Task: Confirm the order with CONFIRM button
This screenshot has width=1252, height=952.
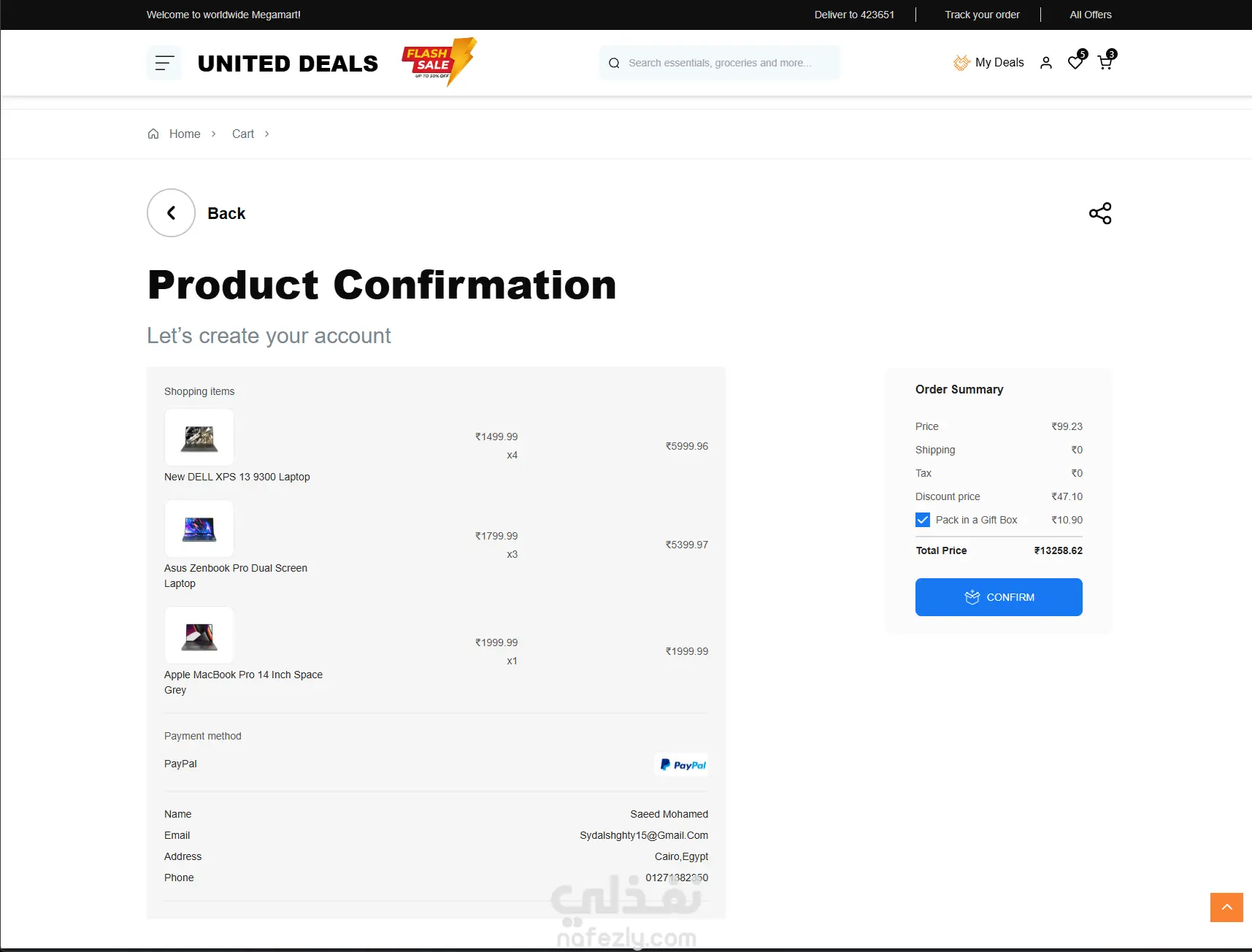Action: 999,597
